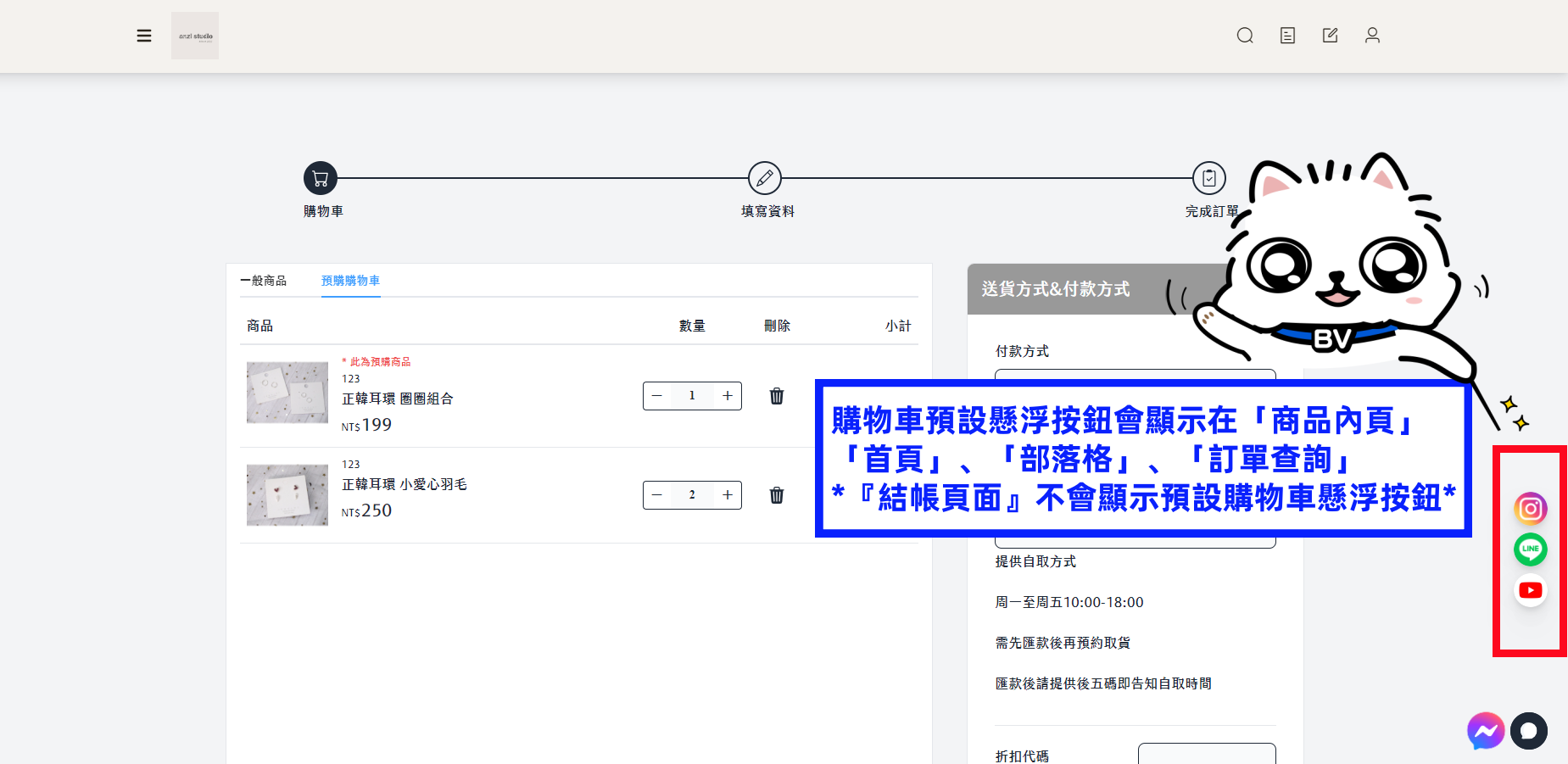1568x764 pixels.
Task: Click the 周一至周五10:00-18:00 text
Action: click(x=1069, y=602)
